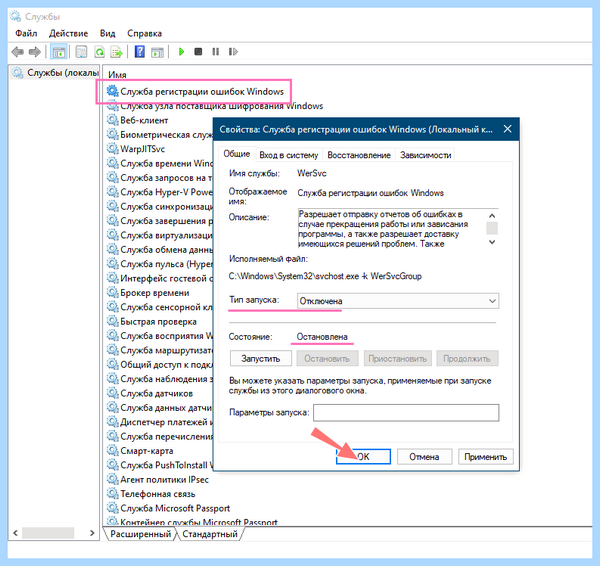Select Служба Microsoft Passport service

(175, 508)
